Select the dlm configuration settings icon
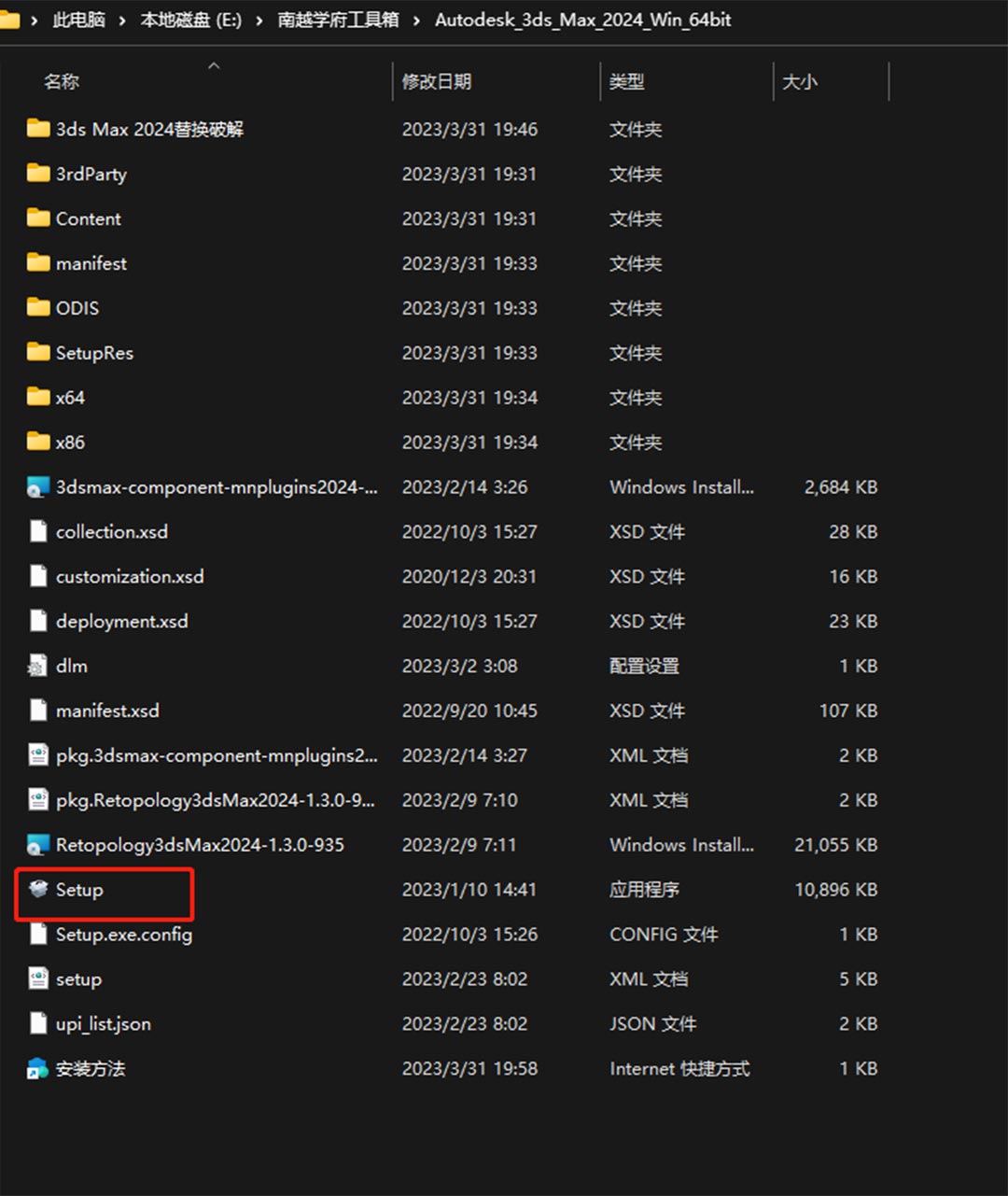 tap(38, 667)
